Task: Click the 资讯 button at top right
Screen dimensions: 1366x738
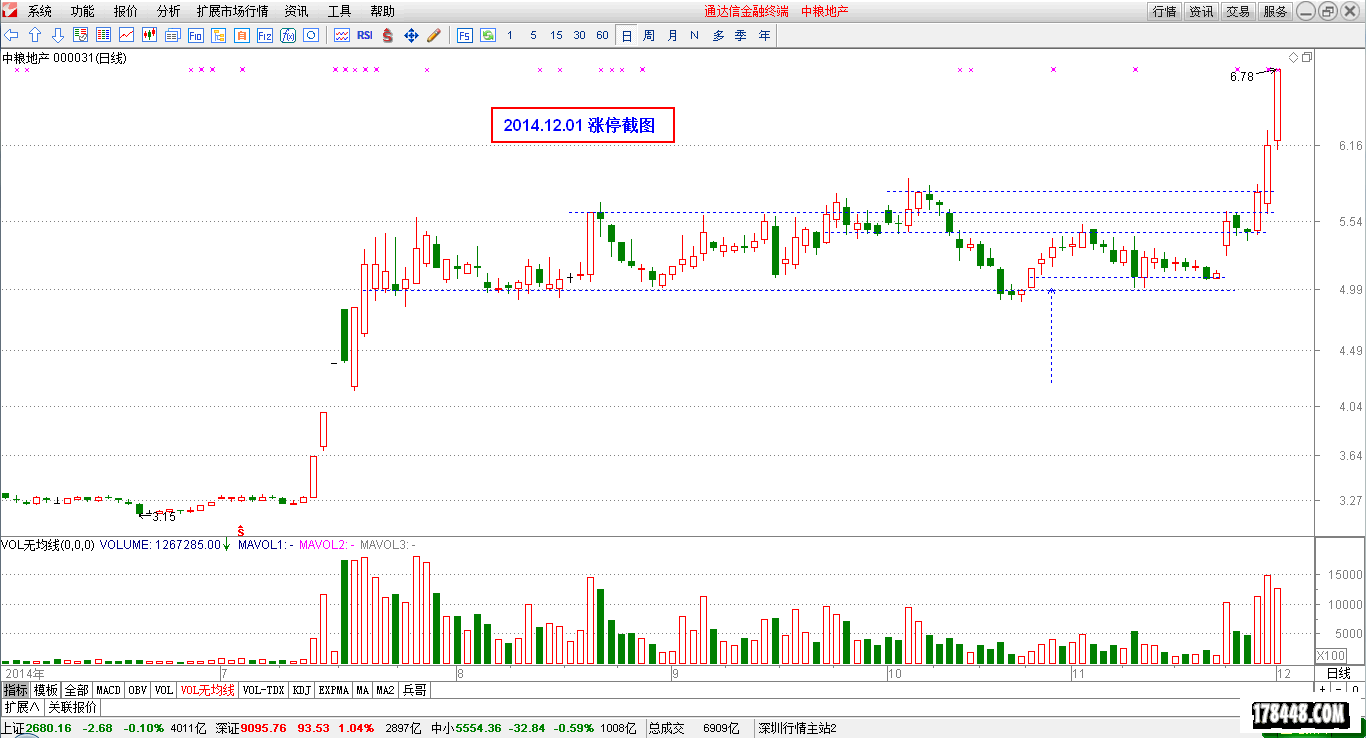Action: [x=1201, y=11]
